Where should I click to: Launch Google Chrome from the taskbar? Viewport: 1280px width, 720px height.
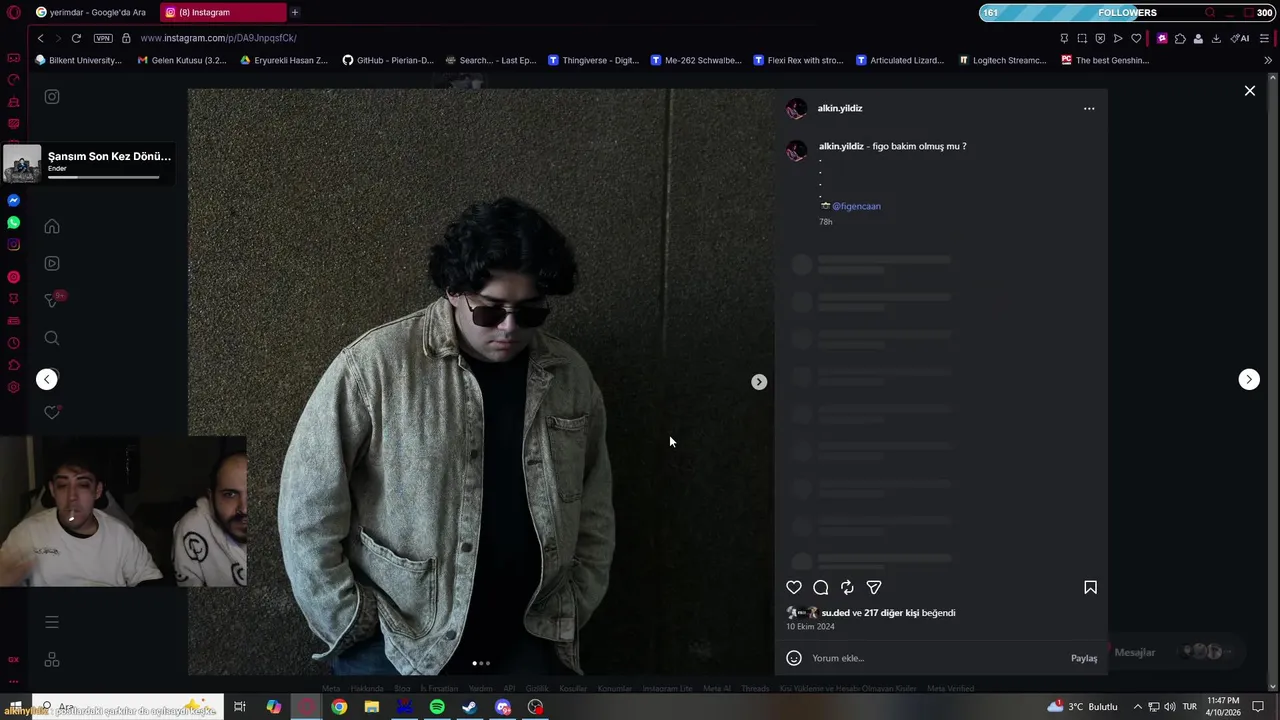pyautogui.click(x=339, y=707)
